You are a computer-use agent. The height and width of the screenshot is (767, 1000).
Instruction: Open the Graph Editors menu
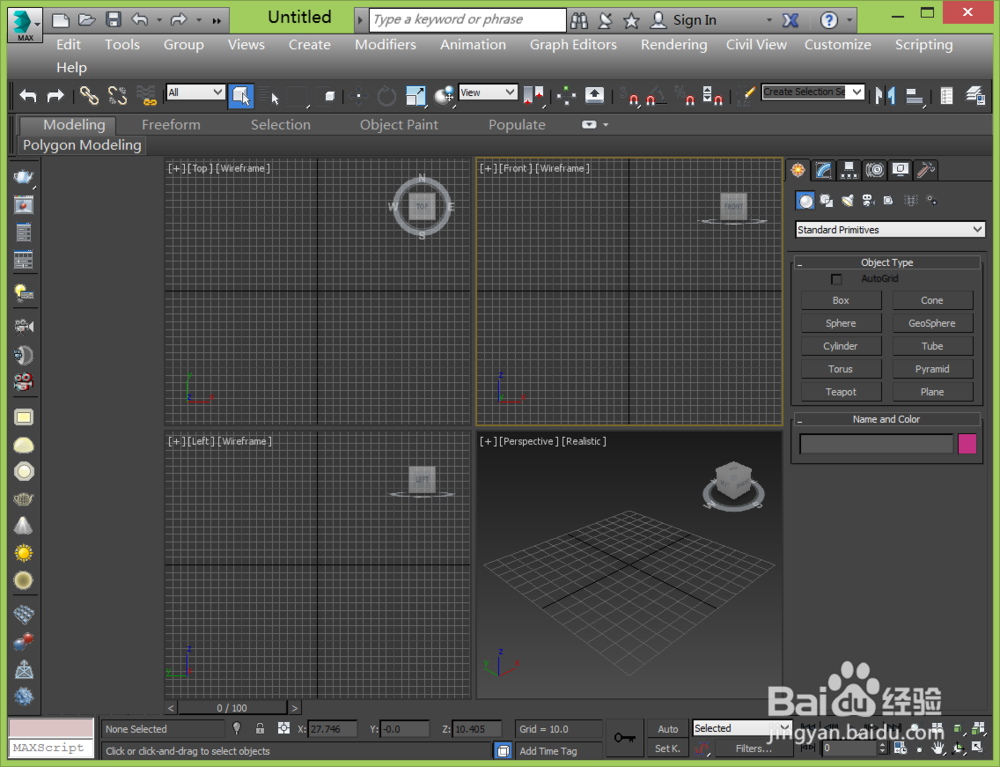coord(573,45)
